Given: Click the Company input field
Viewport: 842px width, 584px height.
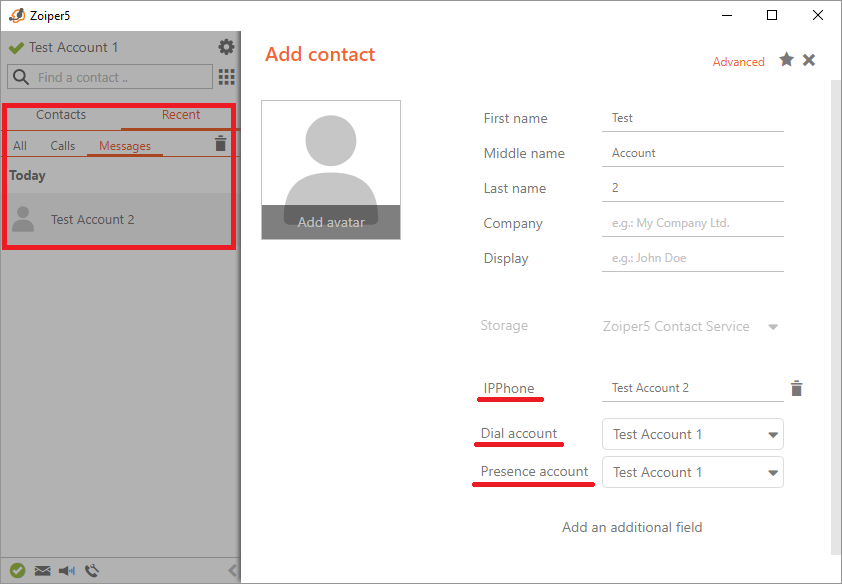Looking at the screenshot, I should tap(696, 224).
